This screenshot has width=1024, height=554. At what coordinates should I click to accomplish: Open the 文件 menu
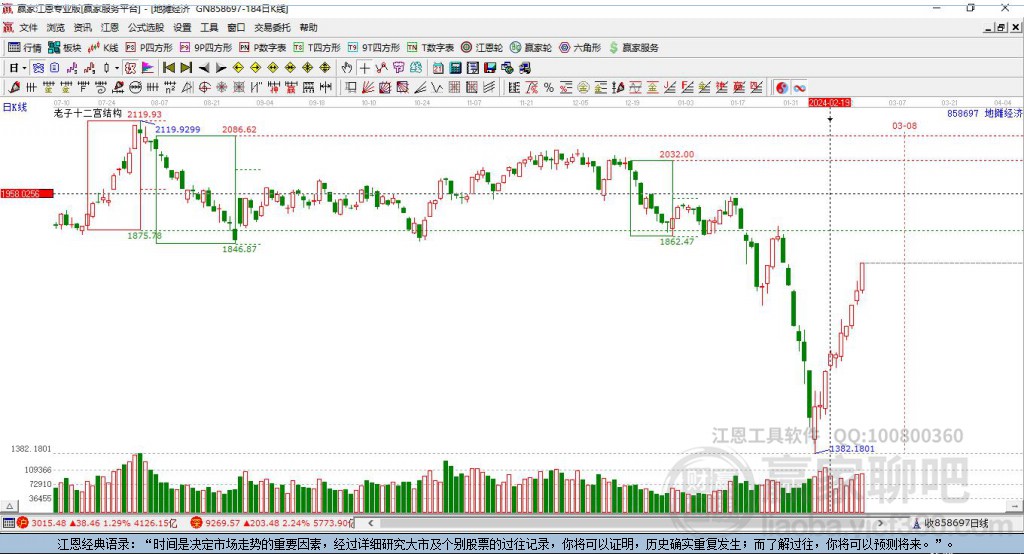(x=29, y=27)
